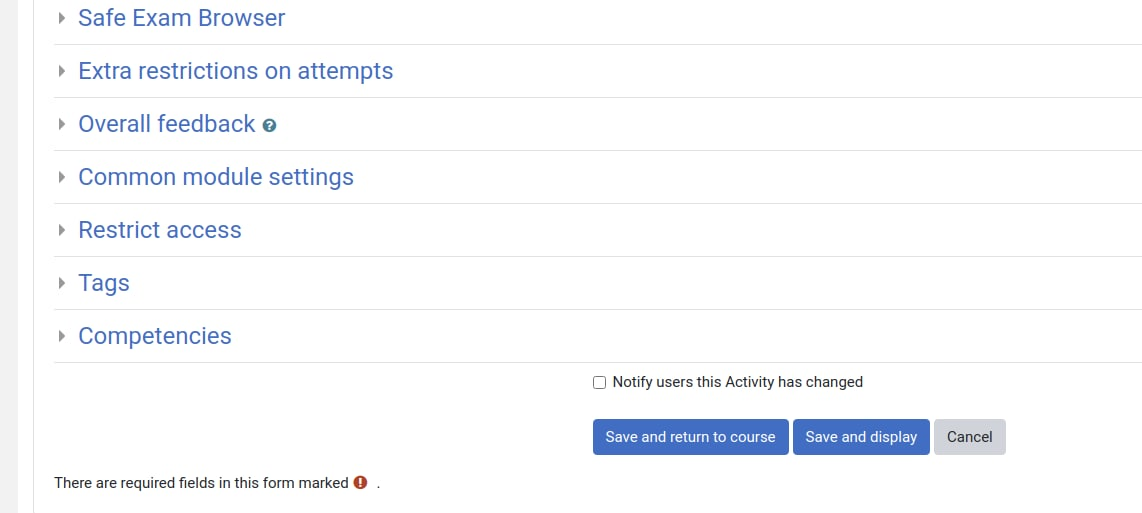Viewport: 1142px width, 513px height.
Task: Cancel editing the quiz settings
Action: point(969,437)
